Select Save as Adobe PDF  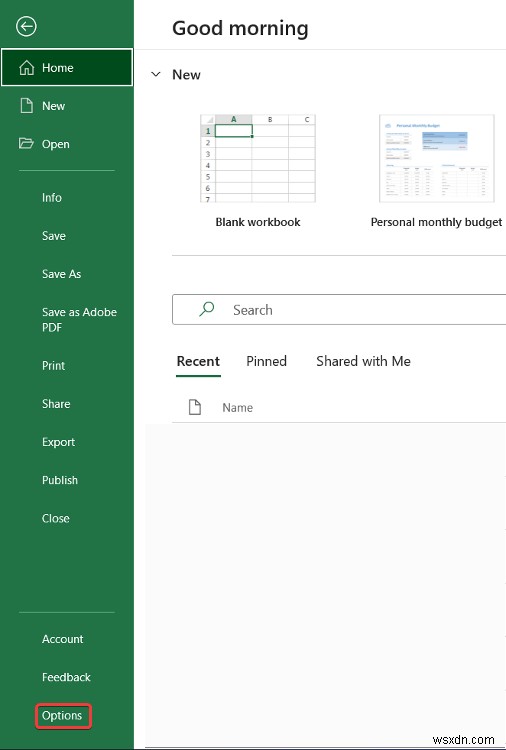pyautogui.click(x=79, y=320)
